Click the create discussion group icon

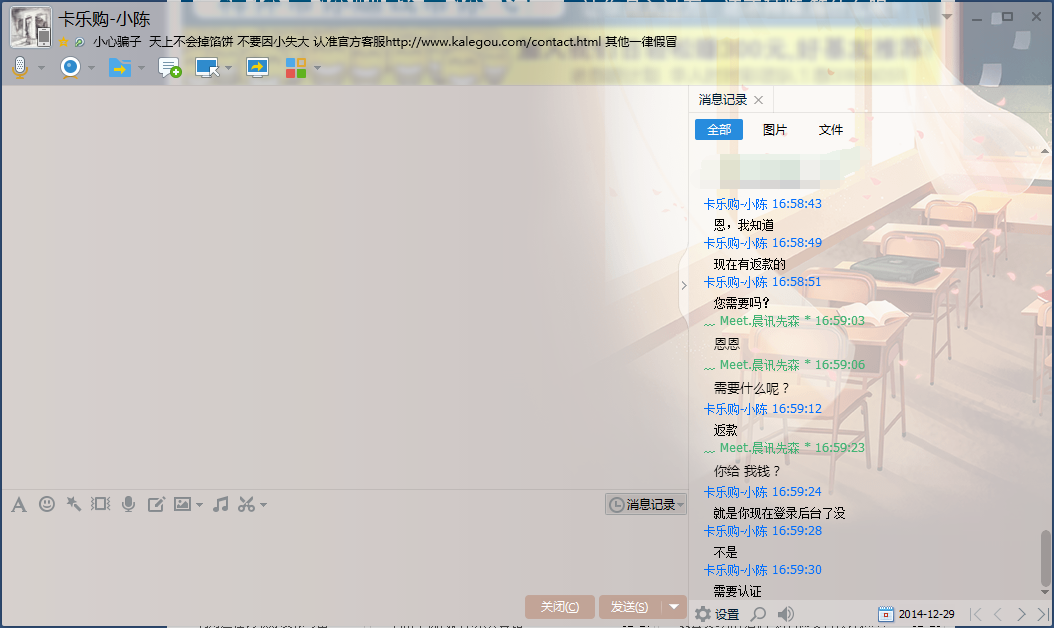pos(170,68)
